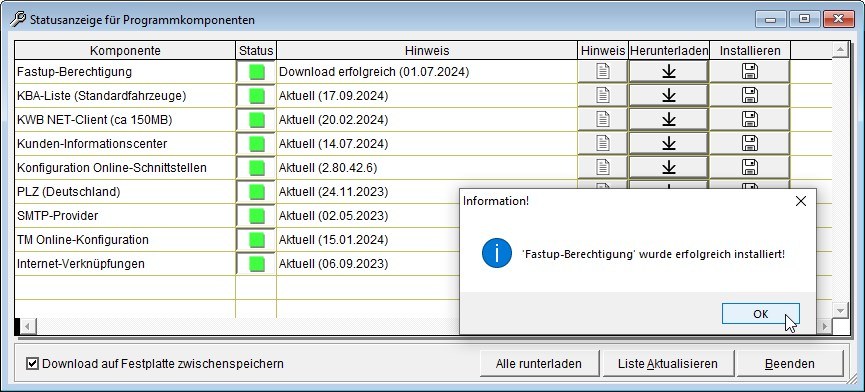Download the Fastup-Berechtigung component
This screenshot has width=865, height=392.
tap(669, 71)
